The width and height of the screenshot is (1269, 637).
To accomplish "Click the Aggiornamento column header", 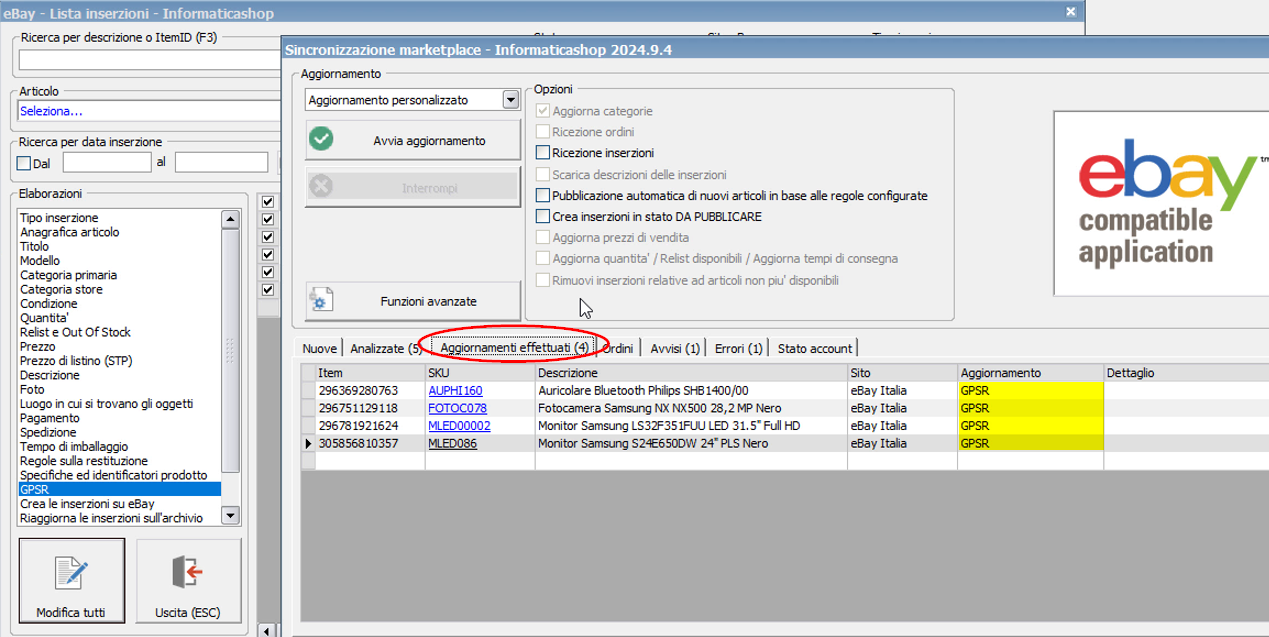I will coord(1031,373).
